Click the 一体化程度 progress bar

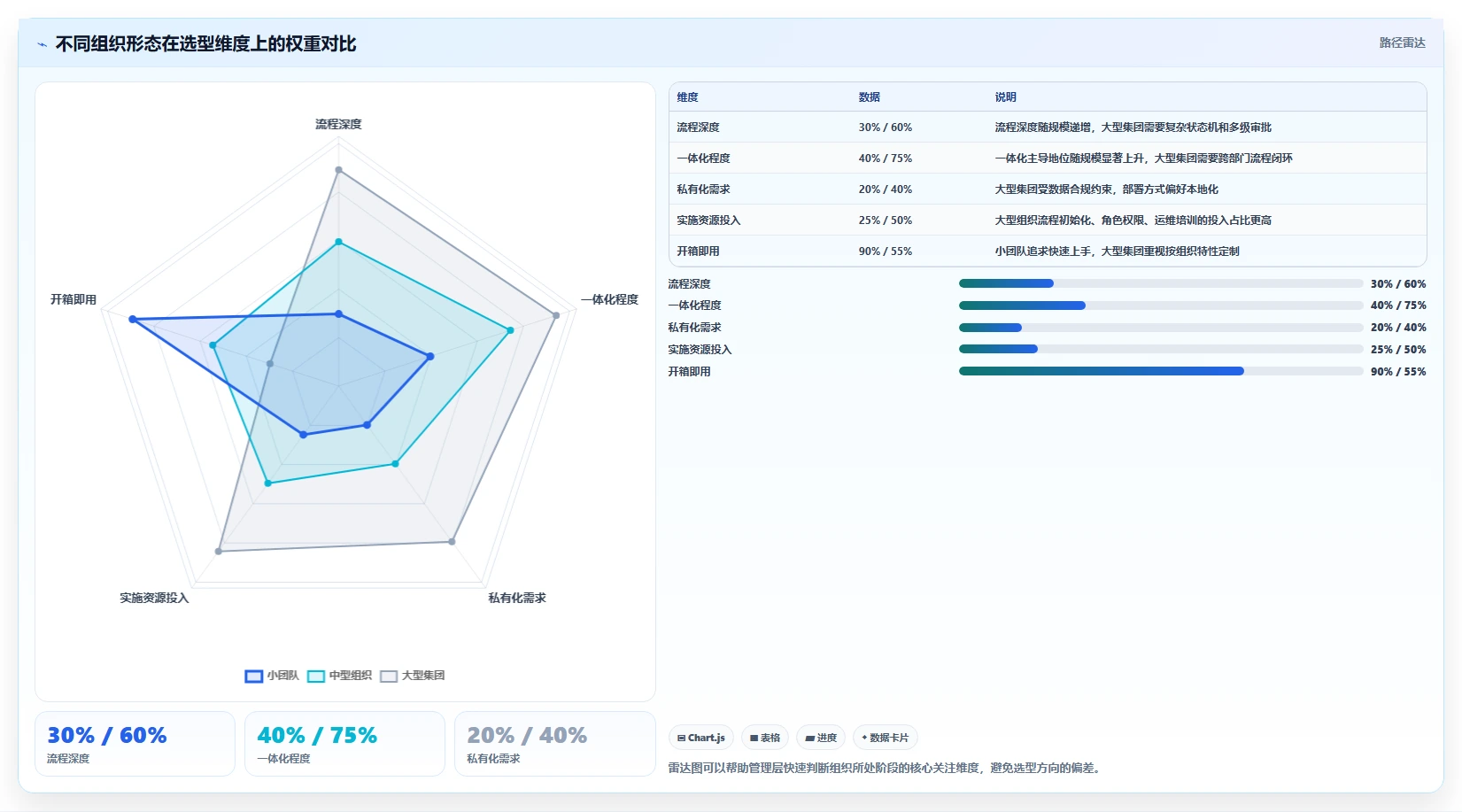pos(1161,305)
